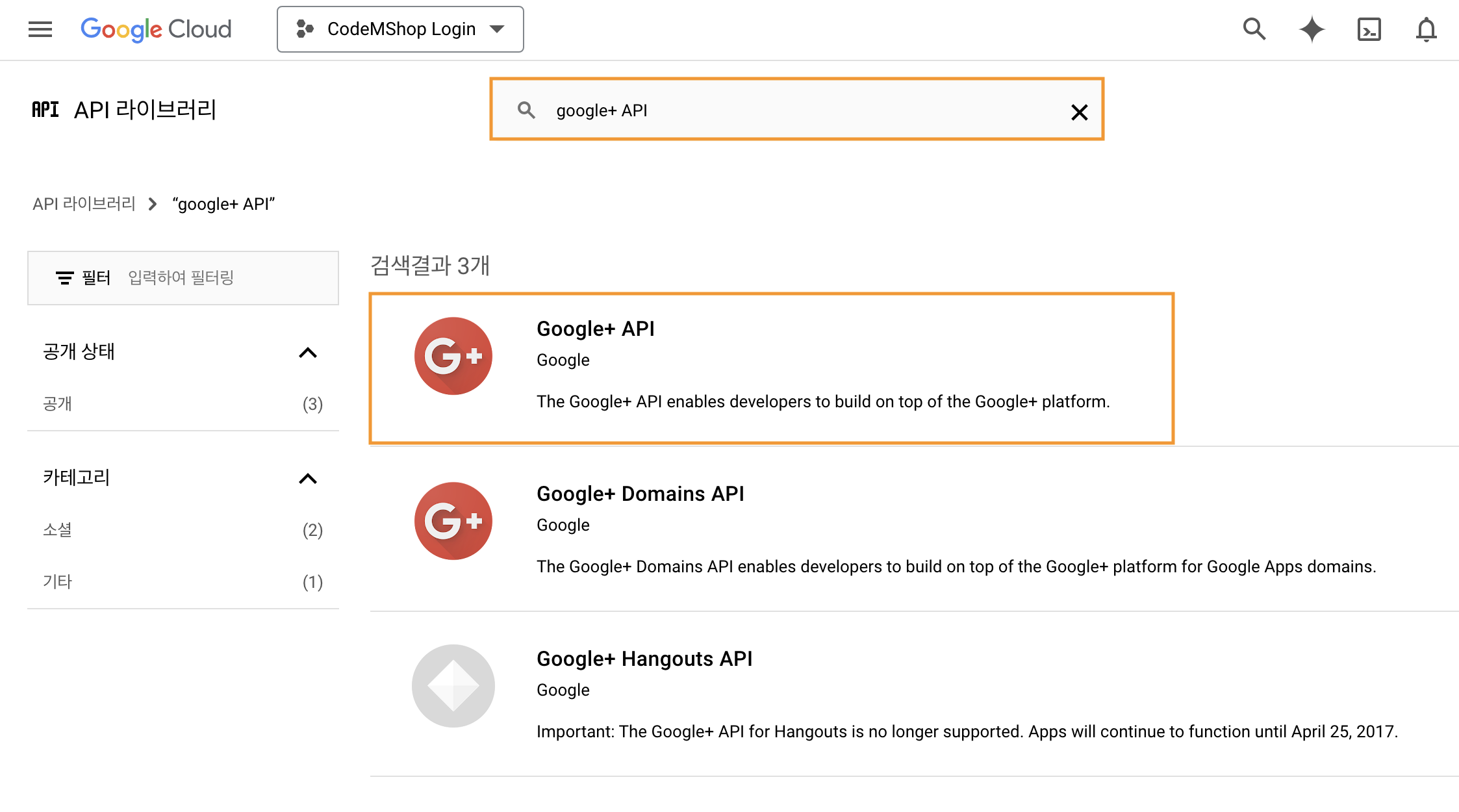Focus the google+ API search field
Screen dimensions: 1459x812
797,109
